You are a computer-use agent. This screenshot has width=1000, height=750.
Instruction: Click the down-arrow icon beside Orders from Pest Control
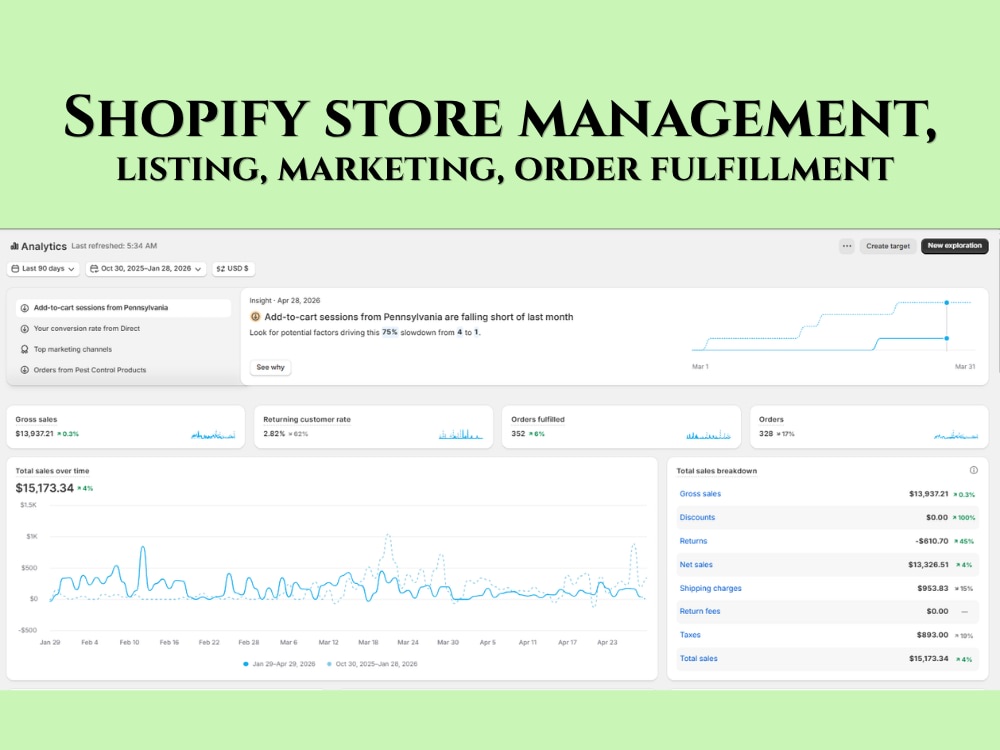[x=24, y=370]
